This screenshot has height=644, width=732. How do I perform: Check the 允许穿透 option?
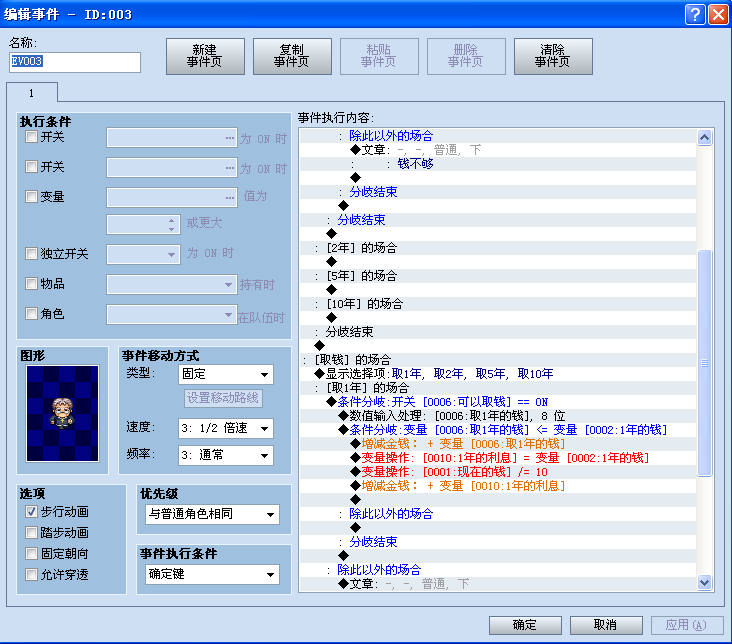[x=31, y=574]
